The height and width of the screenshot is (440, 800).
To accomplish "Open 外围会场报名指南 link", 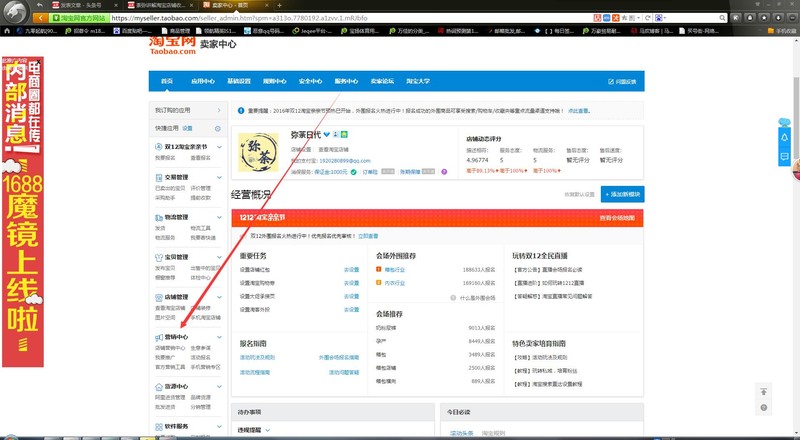I will [339, 358].
